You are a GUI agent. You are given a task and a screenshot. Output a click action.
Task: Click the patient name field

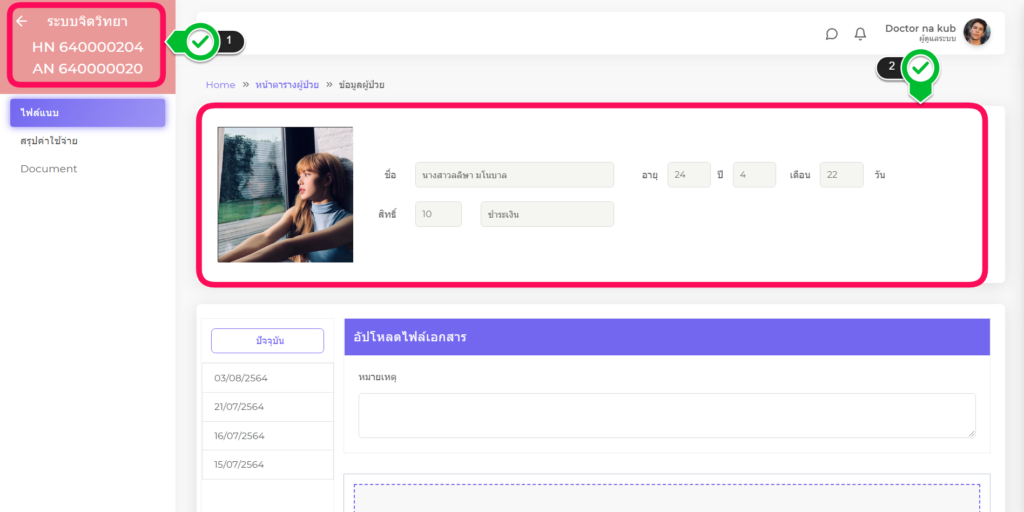click(x=514, y=175)
